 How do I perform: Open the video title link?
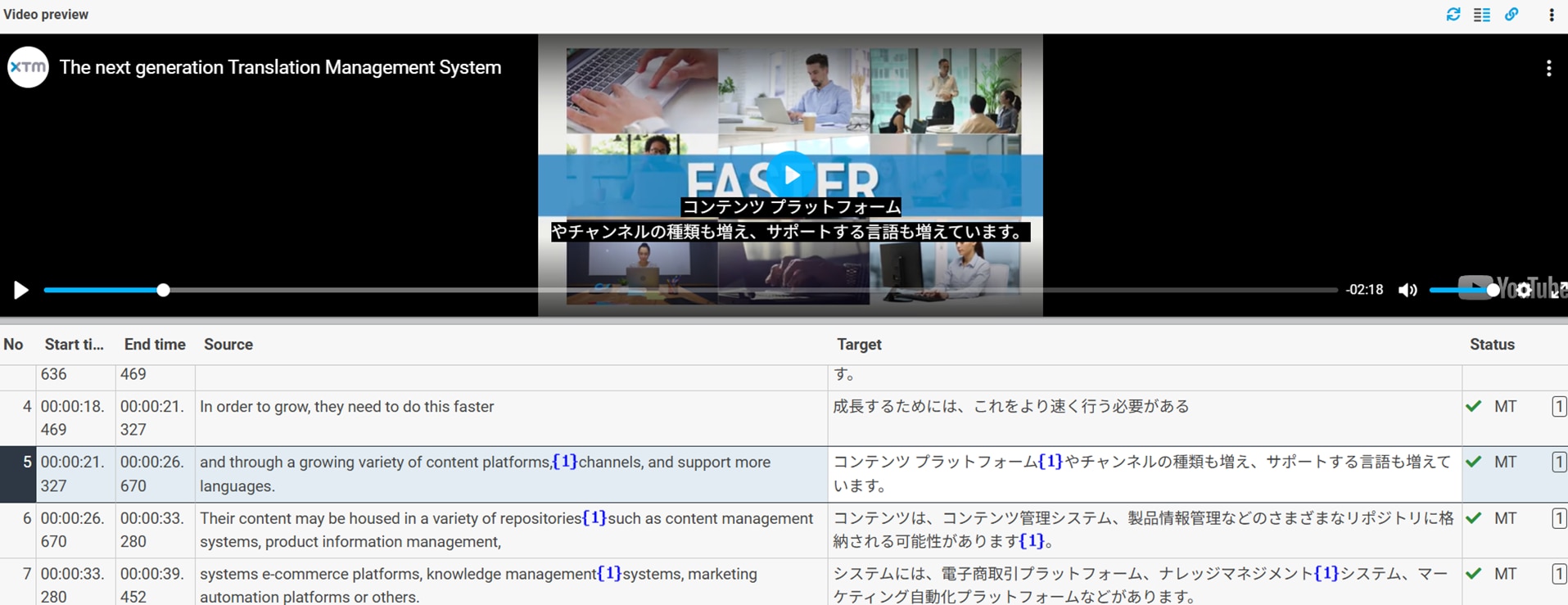(x=280, y=67)
